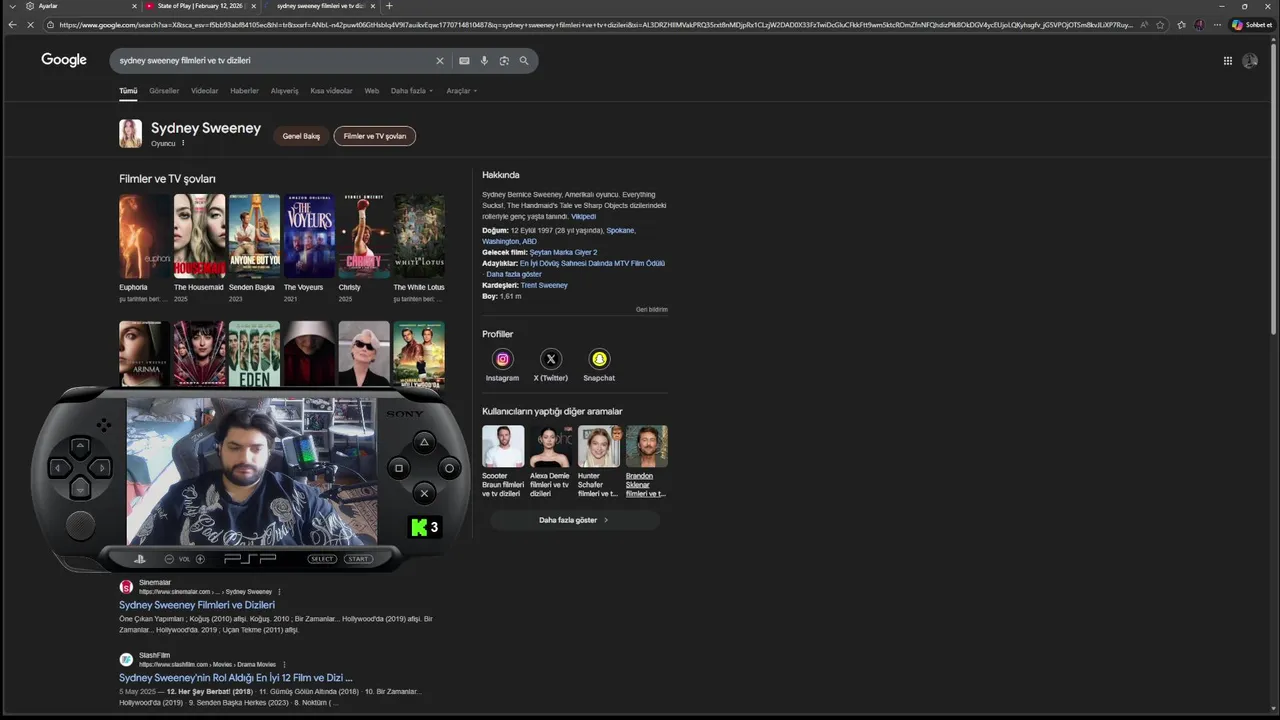Open the on-screen keyboard in search box
This screenshot has height=720, width=1280.
click(x=464, y=61)
